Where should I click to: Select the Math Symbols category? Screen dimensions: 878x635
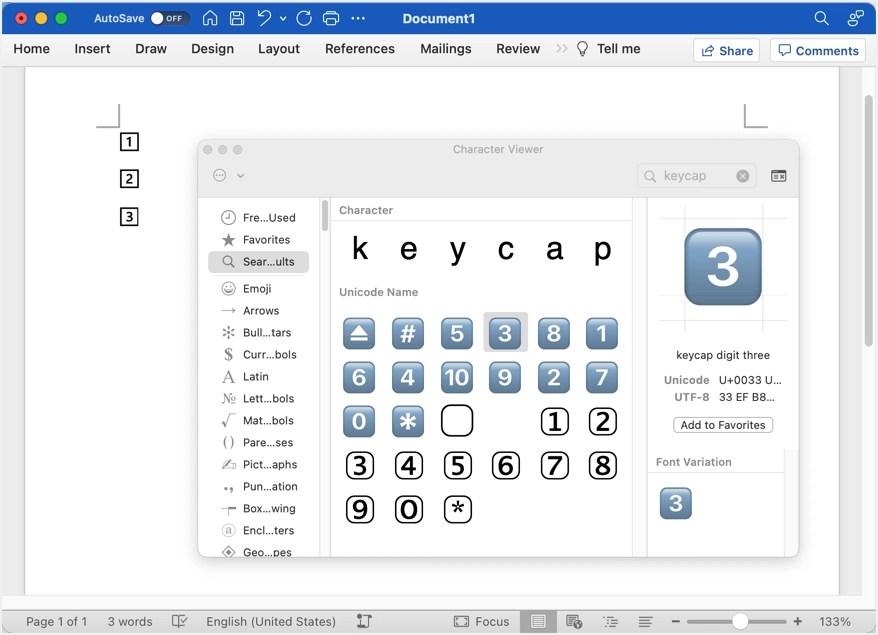[258, 420]
